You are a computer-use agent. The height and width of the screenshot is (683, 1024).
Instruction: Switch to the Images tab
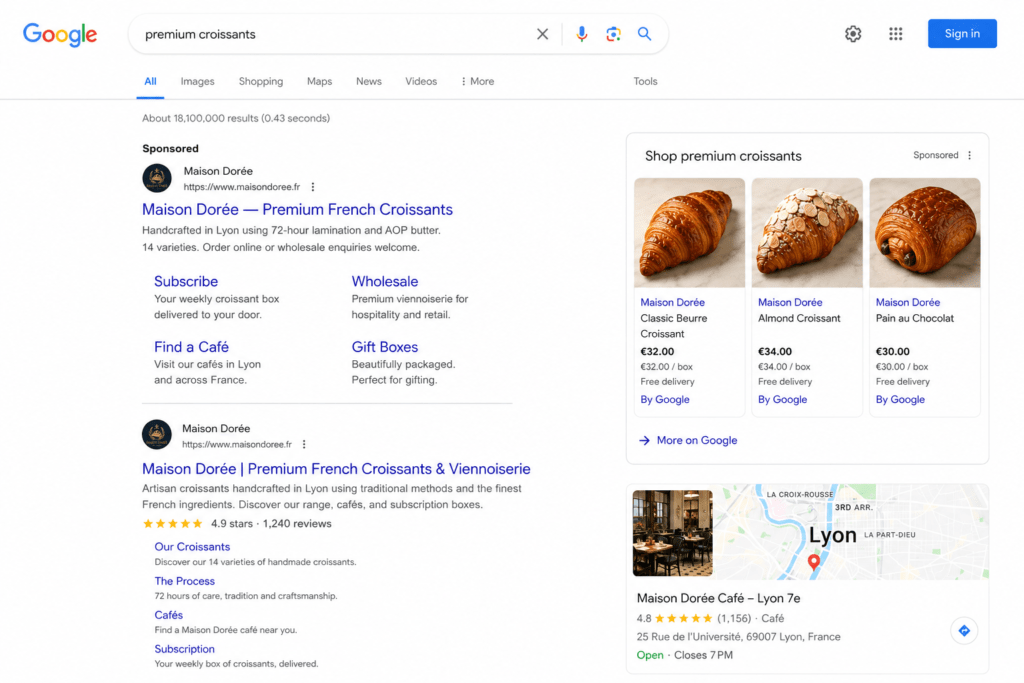[x=197, y=82]
